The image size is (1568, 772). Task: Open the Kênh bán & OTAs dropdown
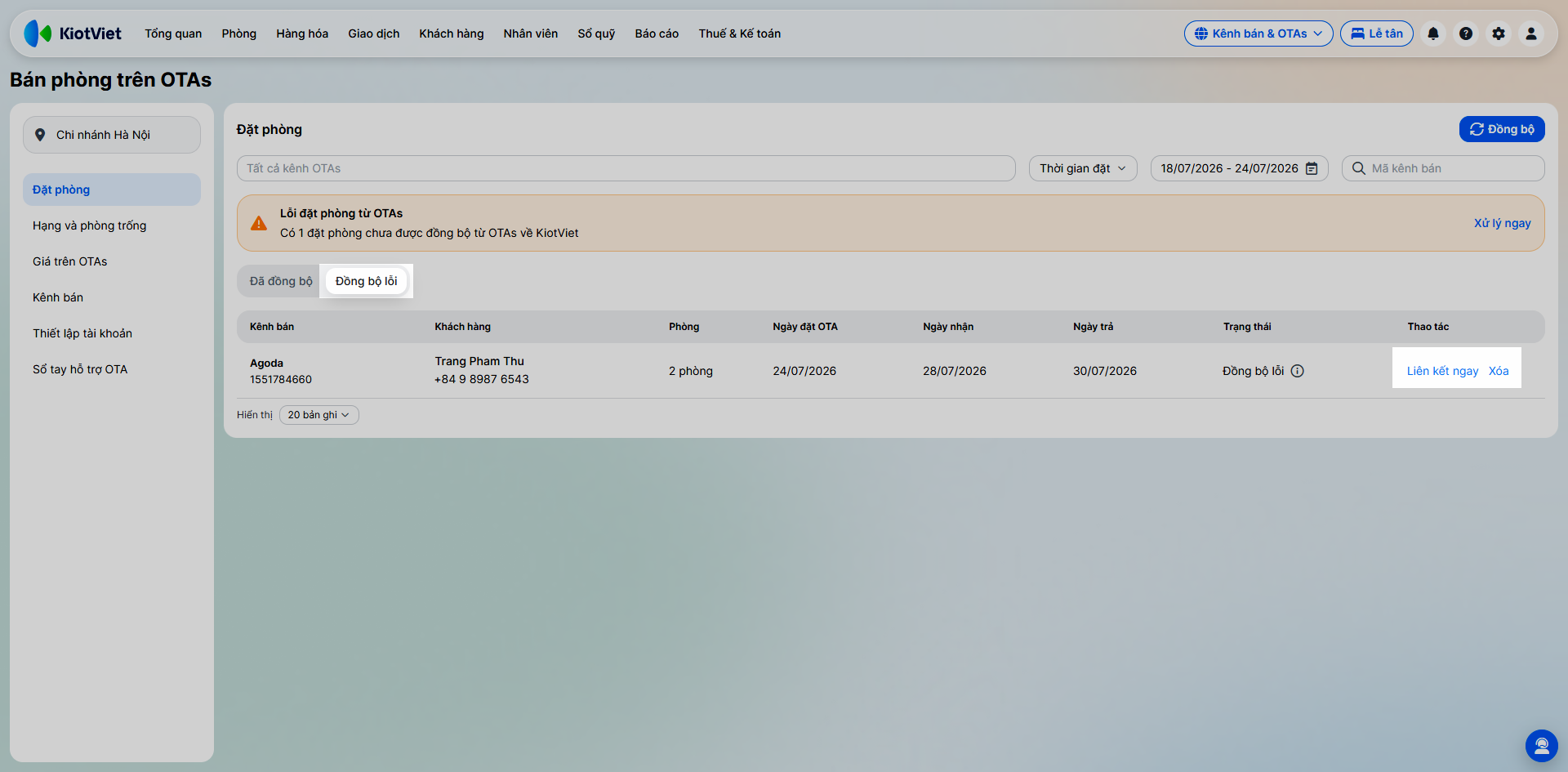point(1258,33)
